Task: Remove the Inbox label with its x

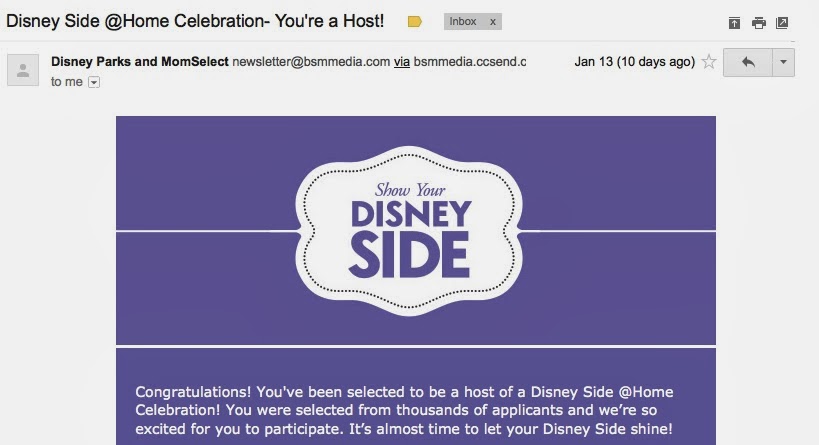Action: [493, 22]
